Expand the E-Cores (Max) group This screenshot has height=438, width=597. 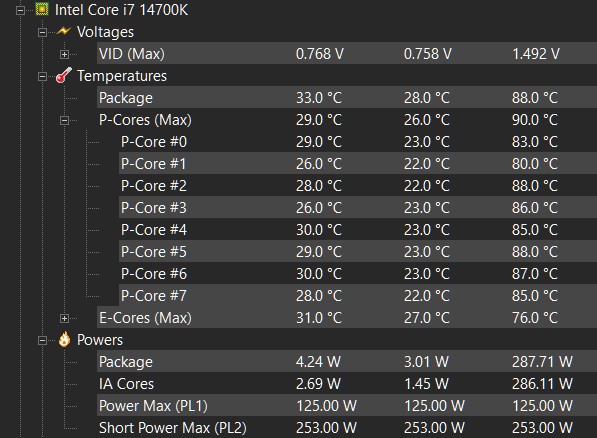pyautogui.click(x=64, y=318)
